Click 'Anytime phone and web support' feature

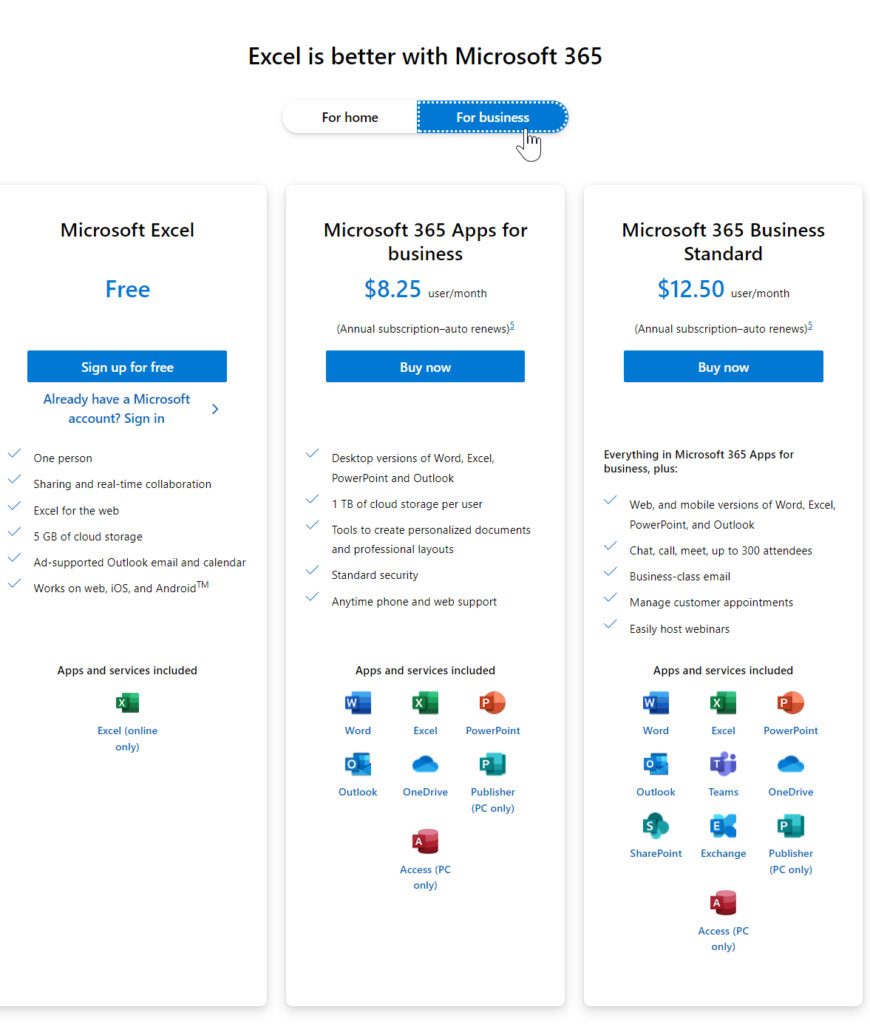click(x=414, y=601)
